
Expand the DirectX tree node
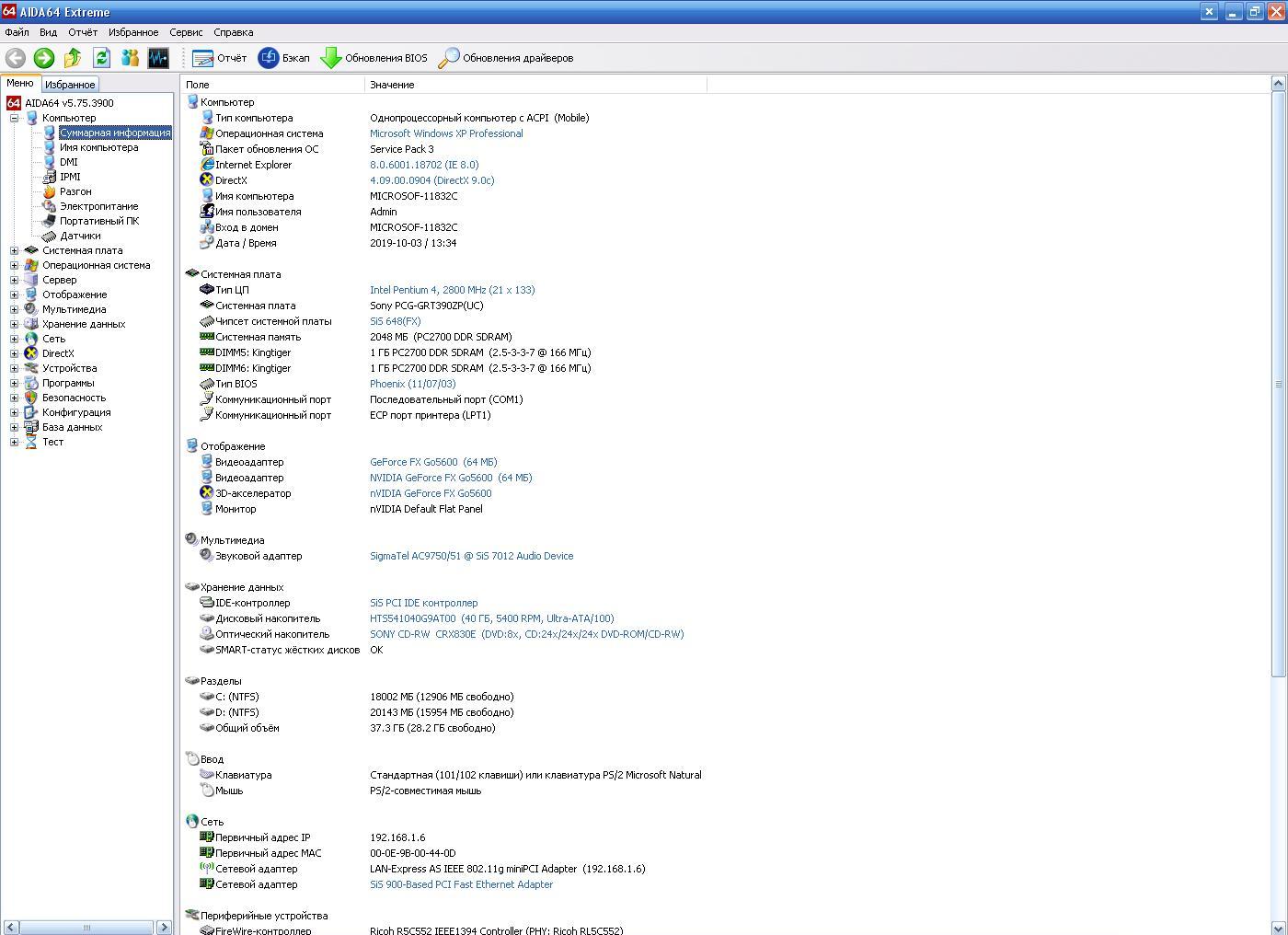(x=14, y=353)
